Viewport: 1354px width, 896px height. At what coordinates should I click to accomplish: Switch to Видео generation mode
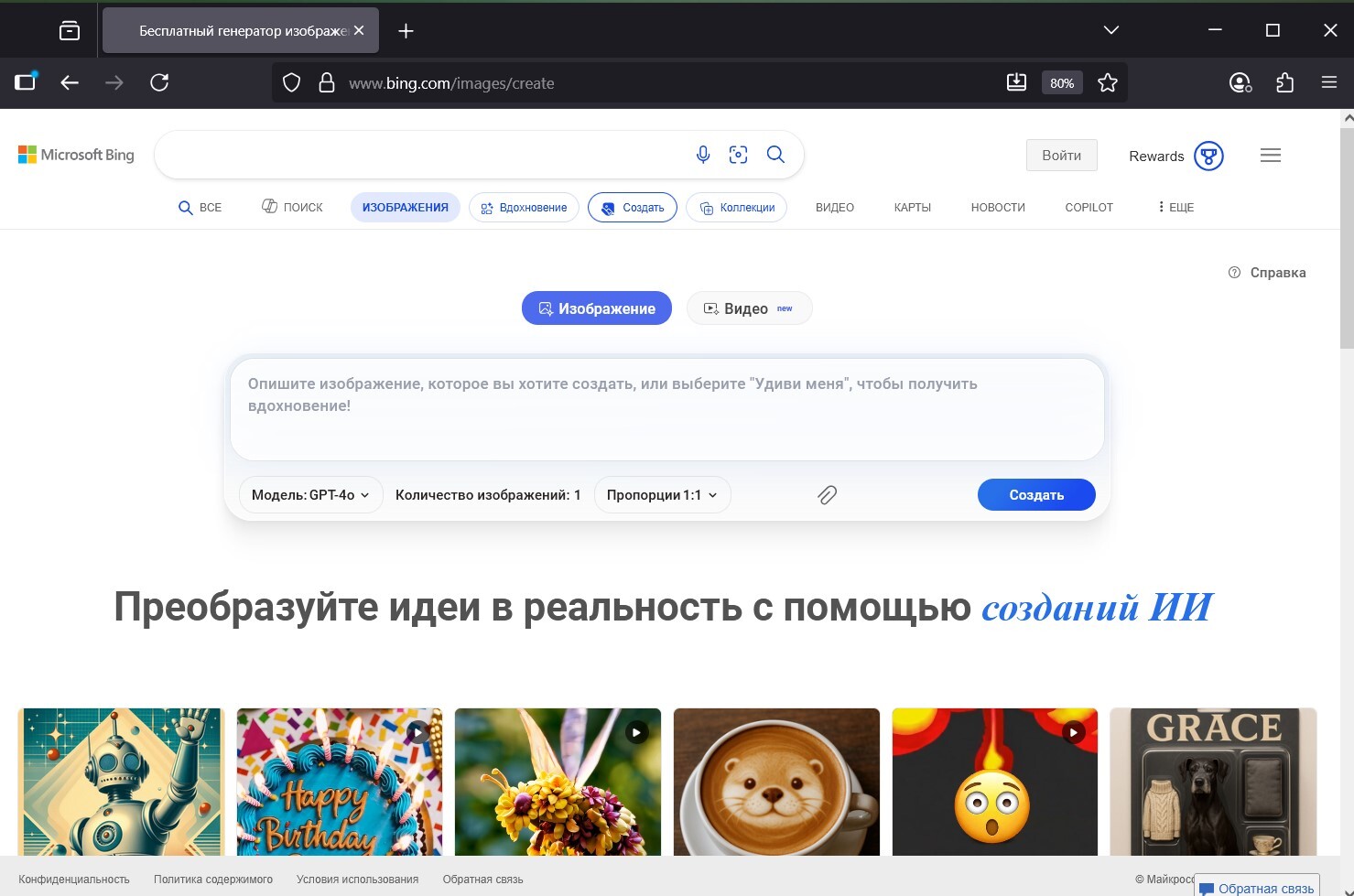tap(748, 308)
